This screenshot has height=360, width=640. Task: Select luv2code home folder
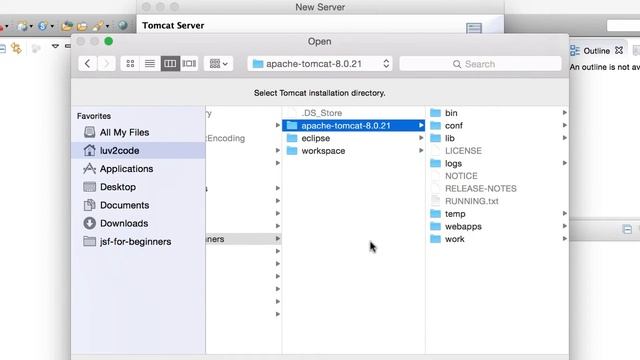tap(138, 151)
